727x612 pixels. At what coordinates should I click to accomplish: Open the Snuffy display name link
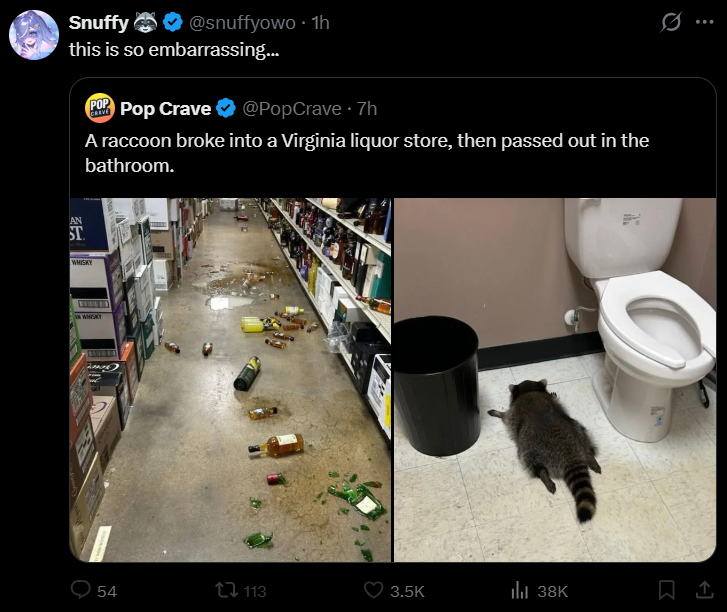pyautogui.click(x=98, y=22)
